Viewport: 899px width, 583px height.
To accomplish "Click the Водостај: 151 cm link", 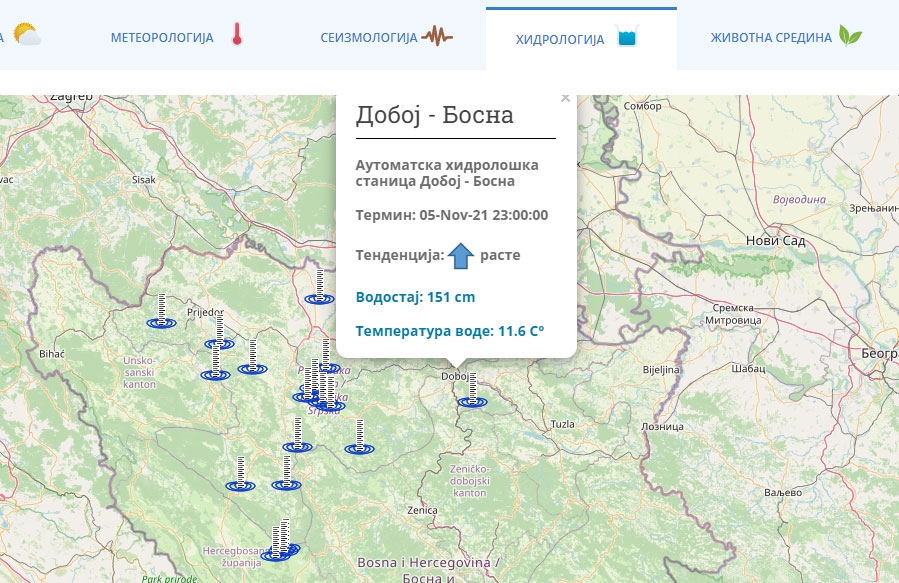I will coord(416,296).
